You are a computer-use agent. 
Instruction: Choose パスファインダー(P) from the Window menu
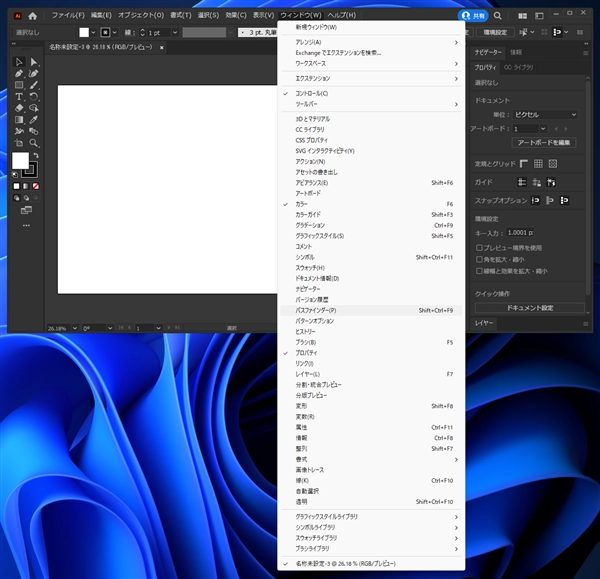point(371,310)
